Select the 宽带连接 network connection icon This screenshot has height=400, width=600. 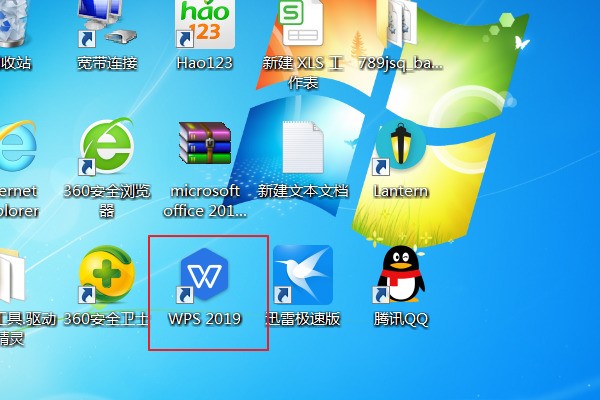coord(106,22)
